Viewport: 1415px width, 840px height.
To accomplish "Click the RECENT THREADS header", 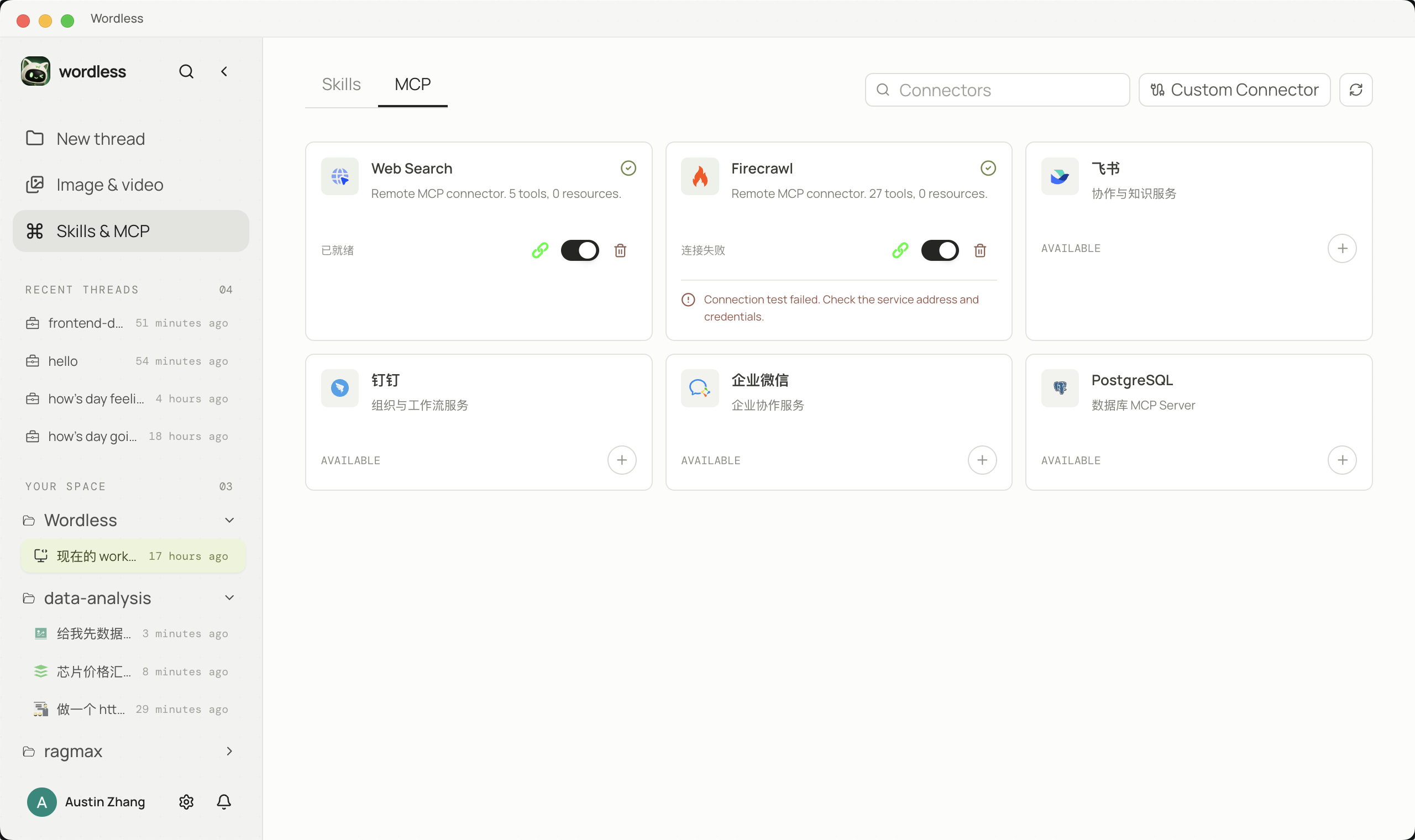I will pos(81,289).
